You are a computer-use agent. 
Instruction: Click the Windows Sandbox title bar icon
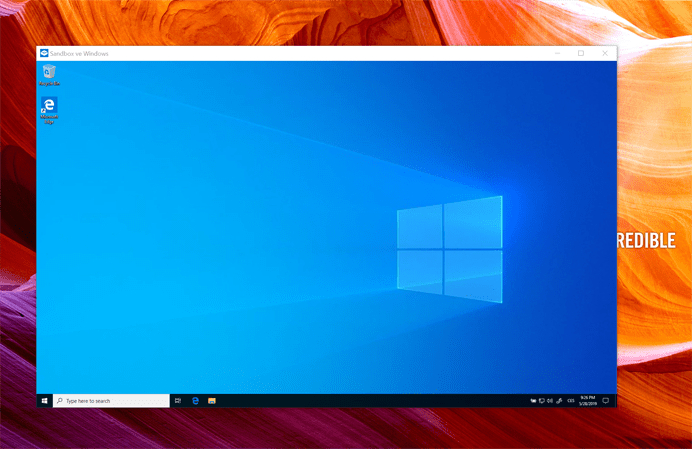[43, 53]
